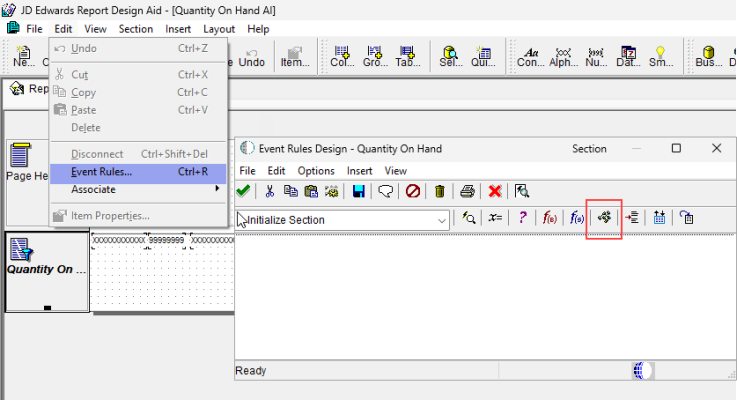Screen dimensions: 737x400
Task: Click the Item Properties toolbar button
Action: coord(295,56)
